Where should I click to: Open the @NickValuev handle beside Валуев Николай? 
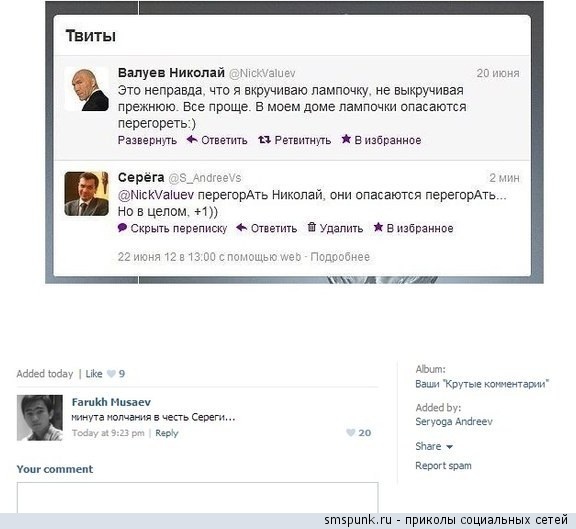262,73
